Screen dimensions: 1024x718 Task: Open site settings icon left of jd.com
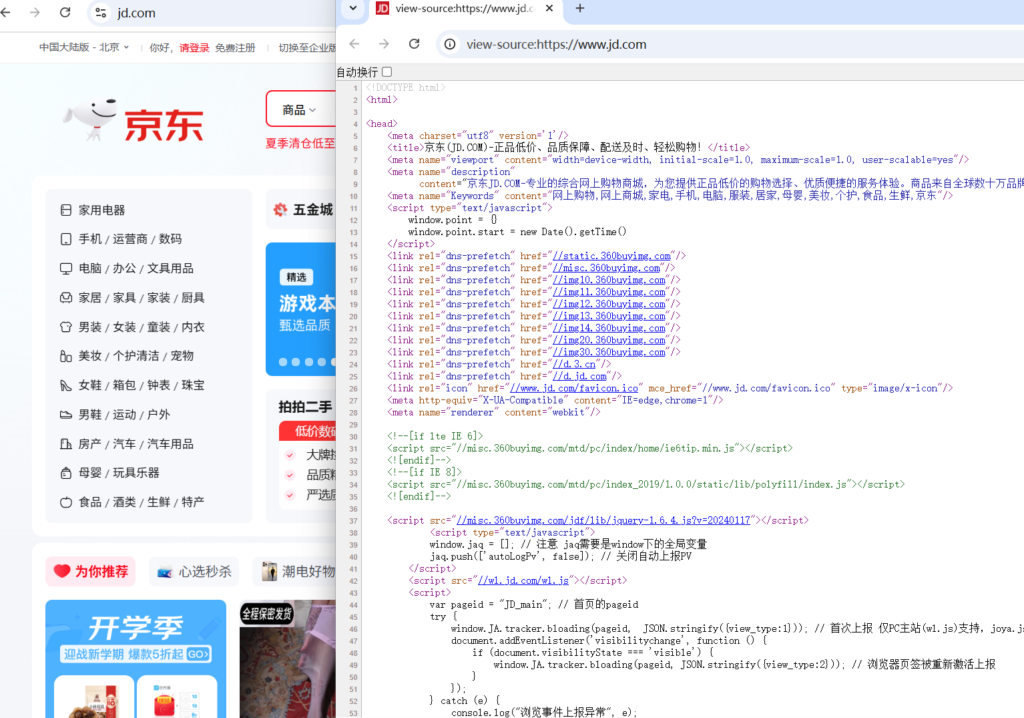pyautogui.click(x=99, y=13)
